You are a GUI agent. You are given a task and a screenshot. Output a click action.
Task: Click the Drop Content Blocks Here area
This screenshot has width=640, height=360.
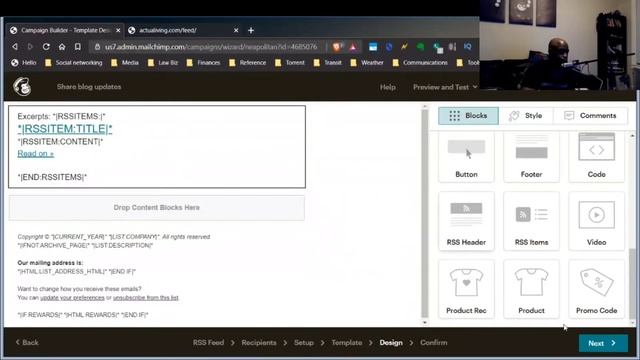pos(156,207)
